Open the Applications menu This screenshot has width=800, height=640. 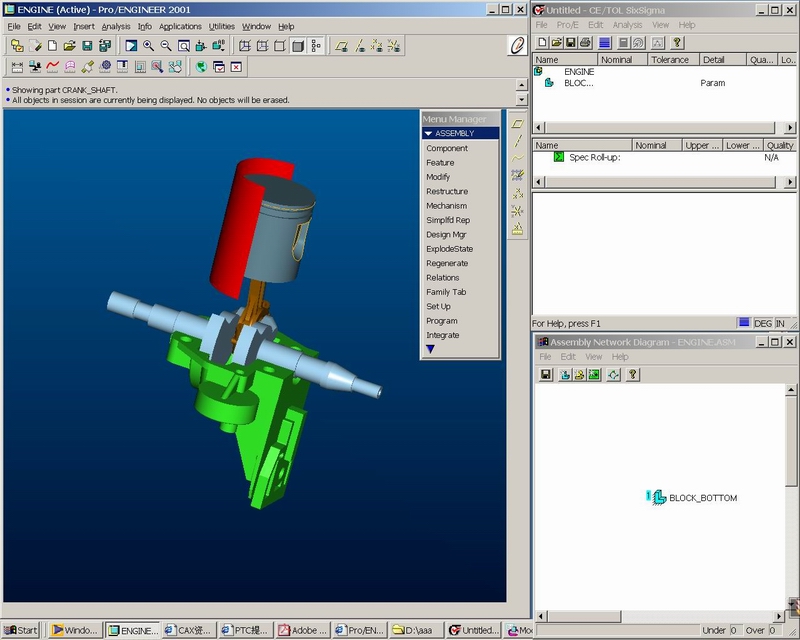click(180, 27)
